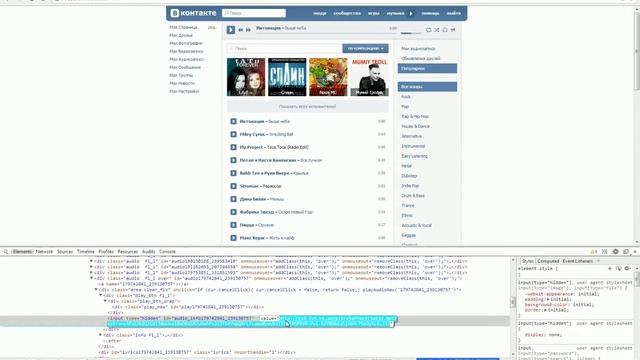640x360 pixels.
Task: Click the wide show-all-artists button below thumbnails
Action: pos(308,107)
